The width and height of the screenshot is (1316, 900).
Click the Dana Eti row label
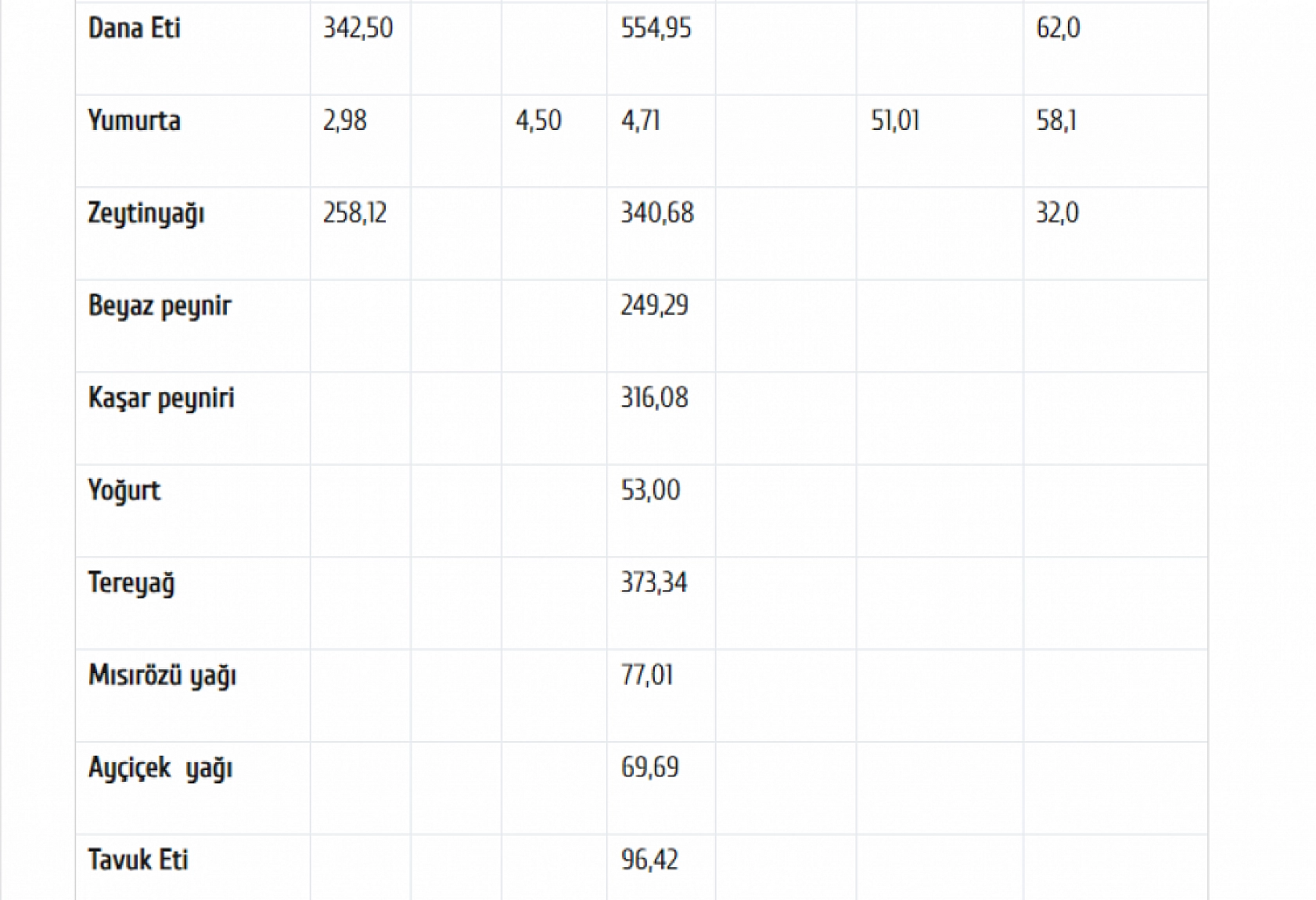click(x=135, y=28)
